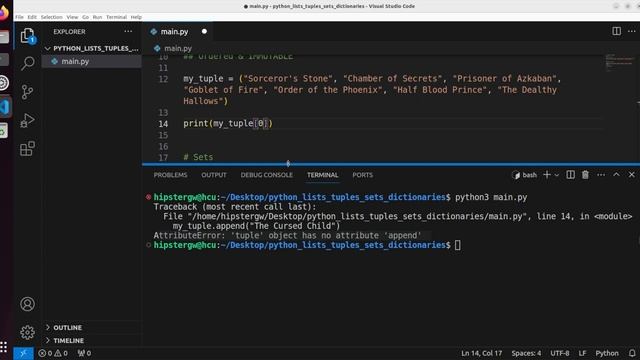Open the File menu
This screenshot has height=360, width=640.
click(19, 17)
